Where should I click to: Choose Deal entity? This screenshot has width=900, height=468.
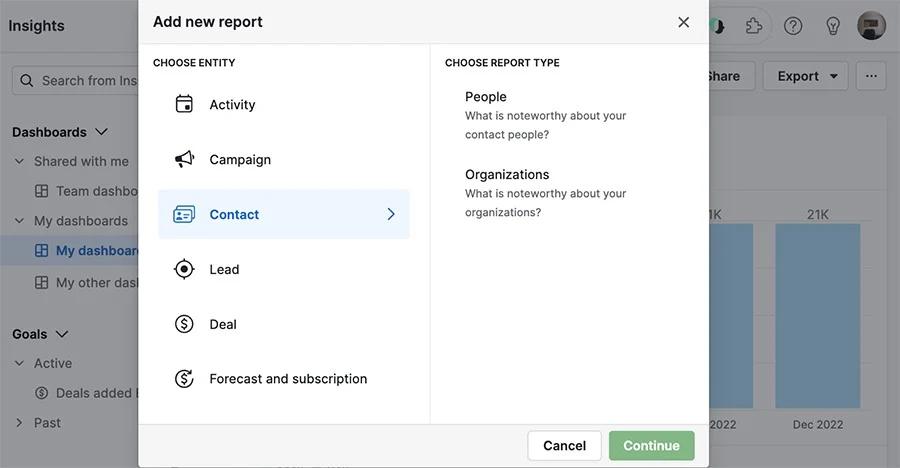[x=284, y=324]
